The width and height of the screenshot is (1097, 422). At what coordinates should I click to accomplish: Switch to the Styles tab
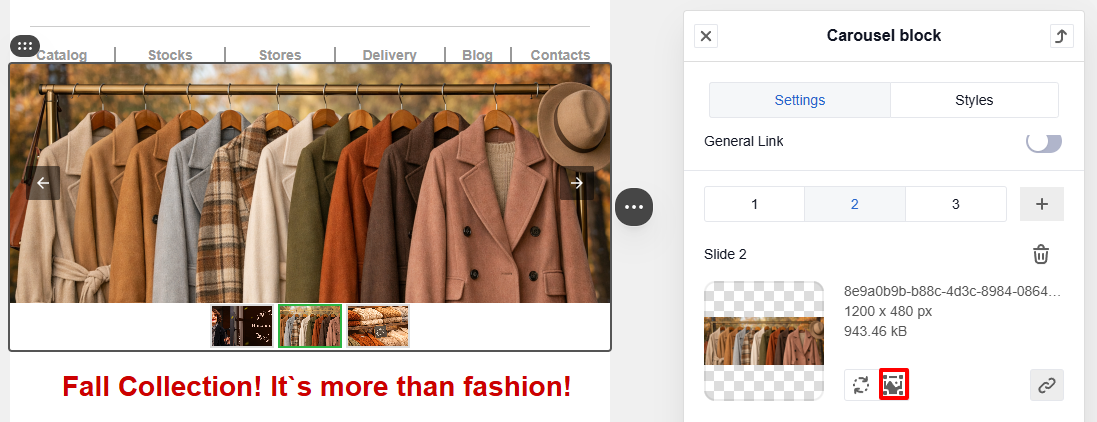tap(973, 100)
